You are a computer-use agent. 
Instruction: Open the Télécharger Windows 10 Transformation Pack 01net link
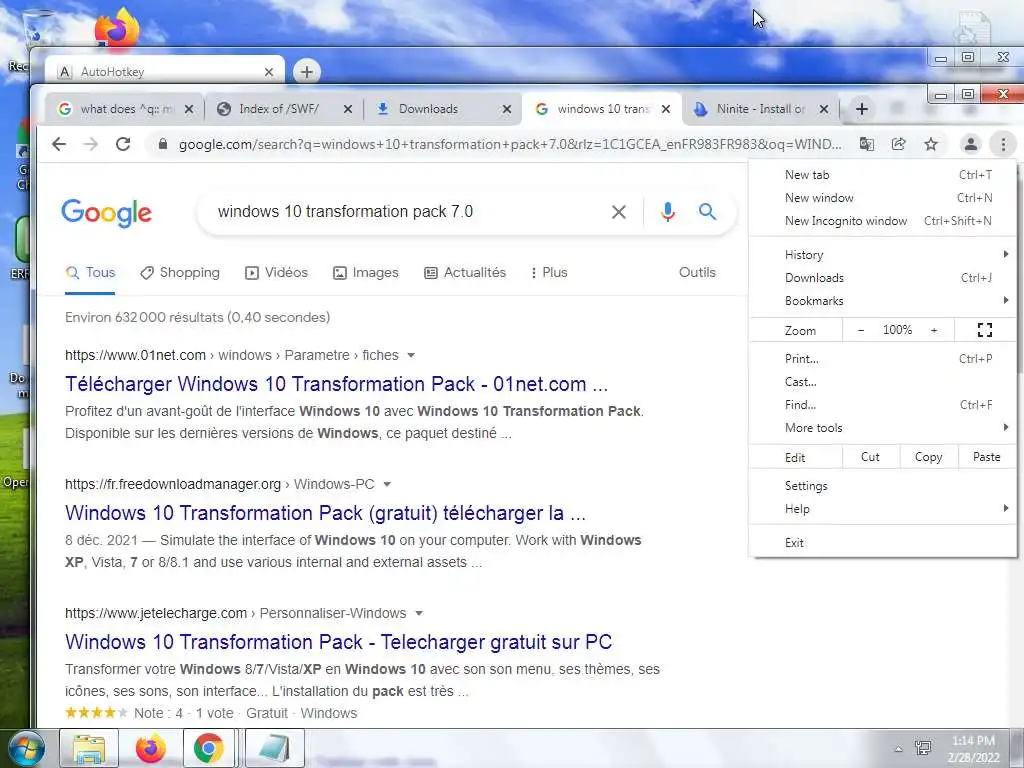pyautogui.click(x=336, y=384)
